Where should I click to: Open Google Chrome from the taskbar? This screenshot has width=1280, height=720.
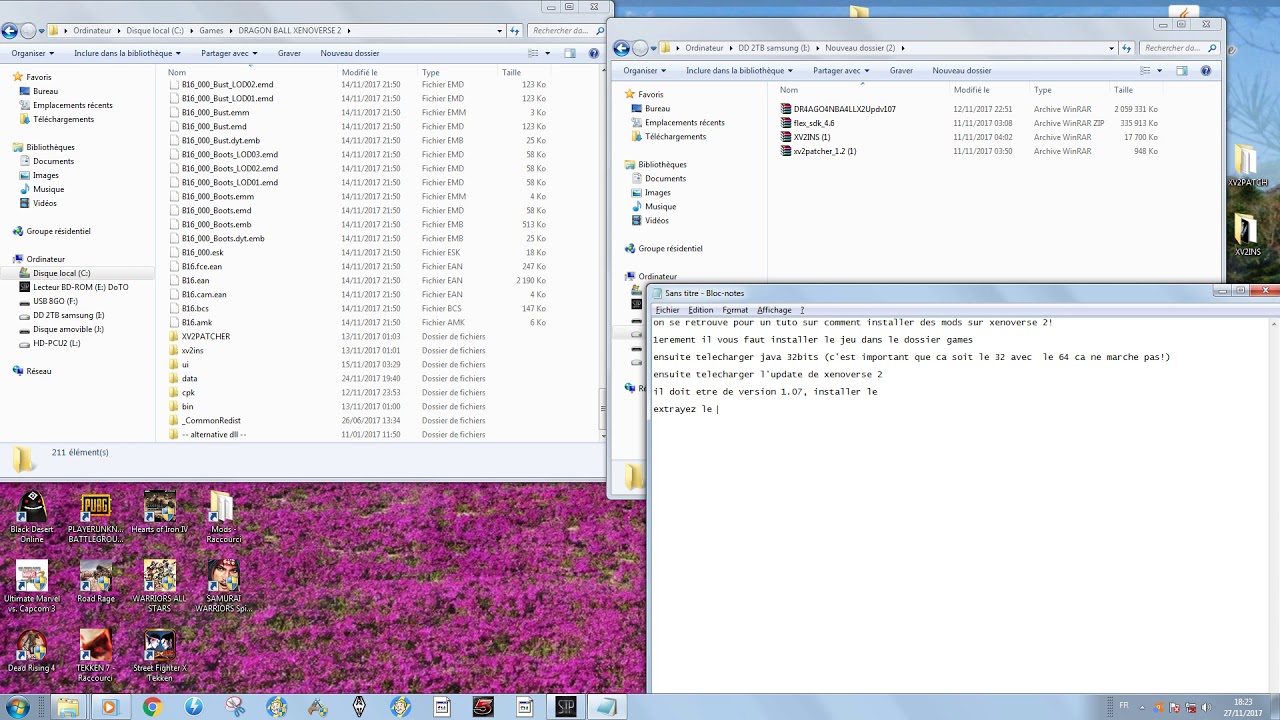(152, 707)
